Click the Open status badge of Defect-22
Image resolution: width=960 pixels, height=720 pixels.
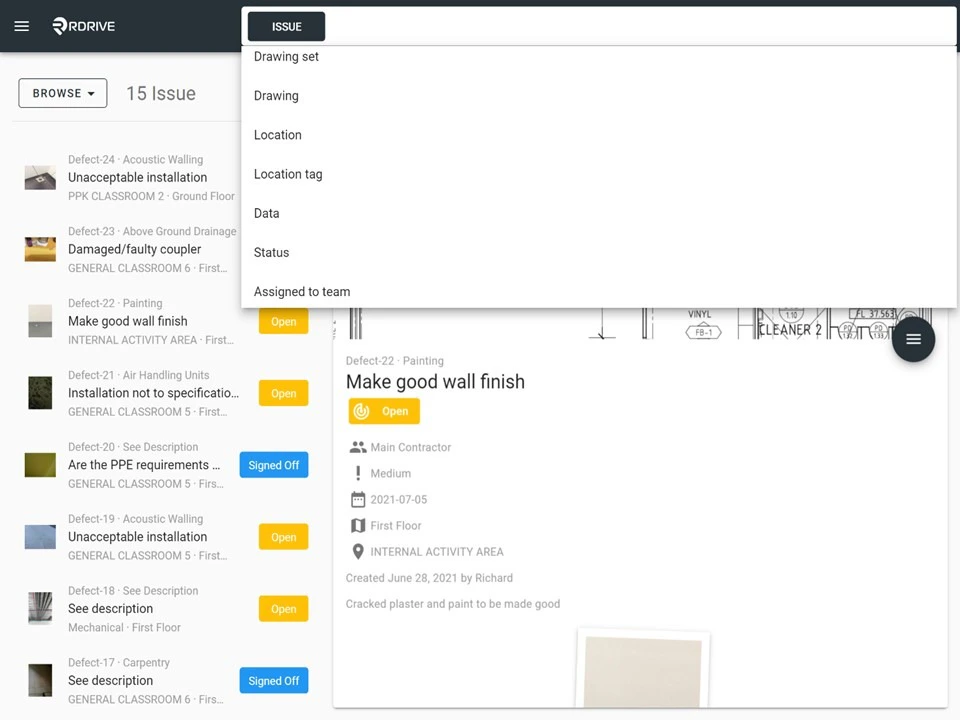tap(283, 321)
